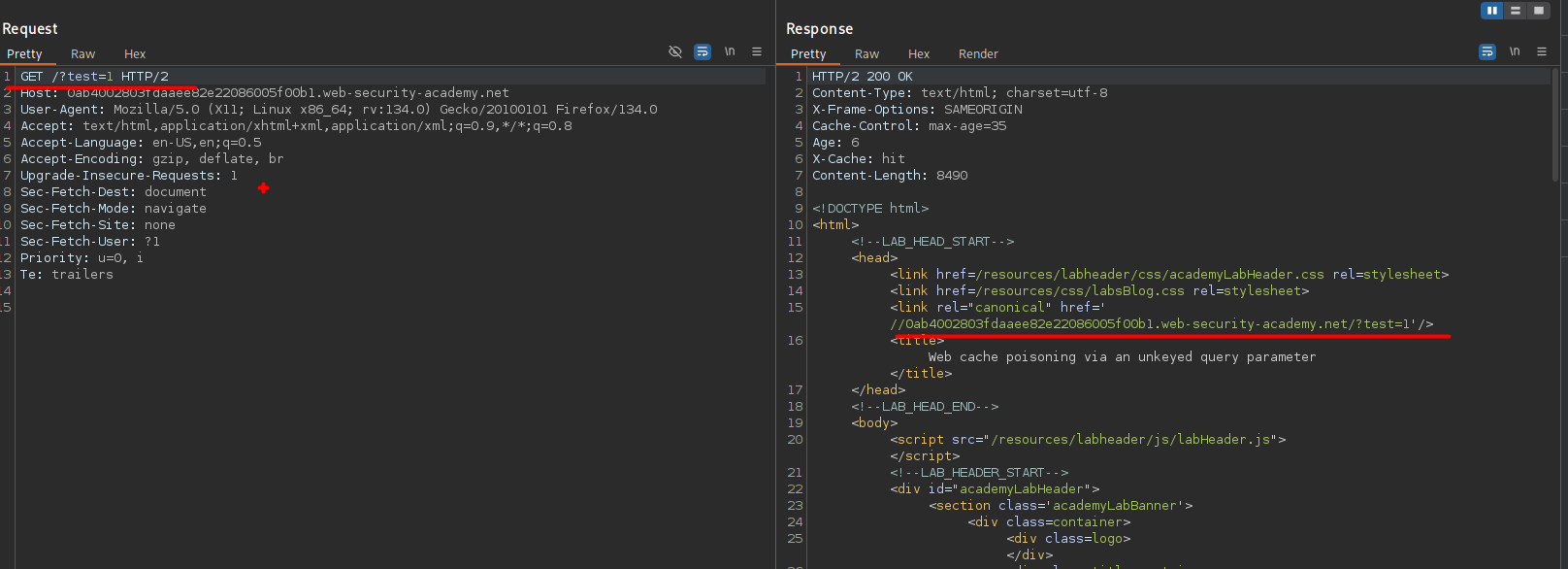The width and height of the screenshot is (1568, 569).
Task: Switch Response view to Raw tab
Action: pyautogui.click(x=867, y=54)
